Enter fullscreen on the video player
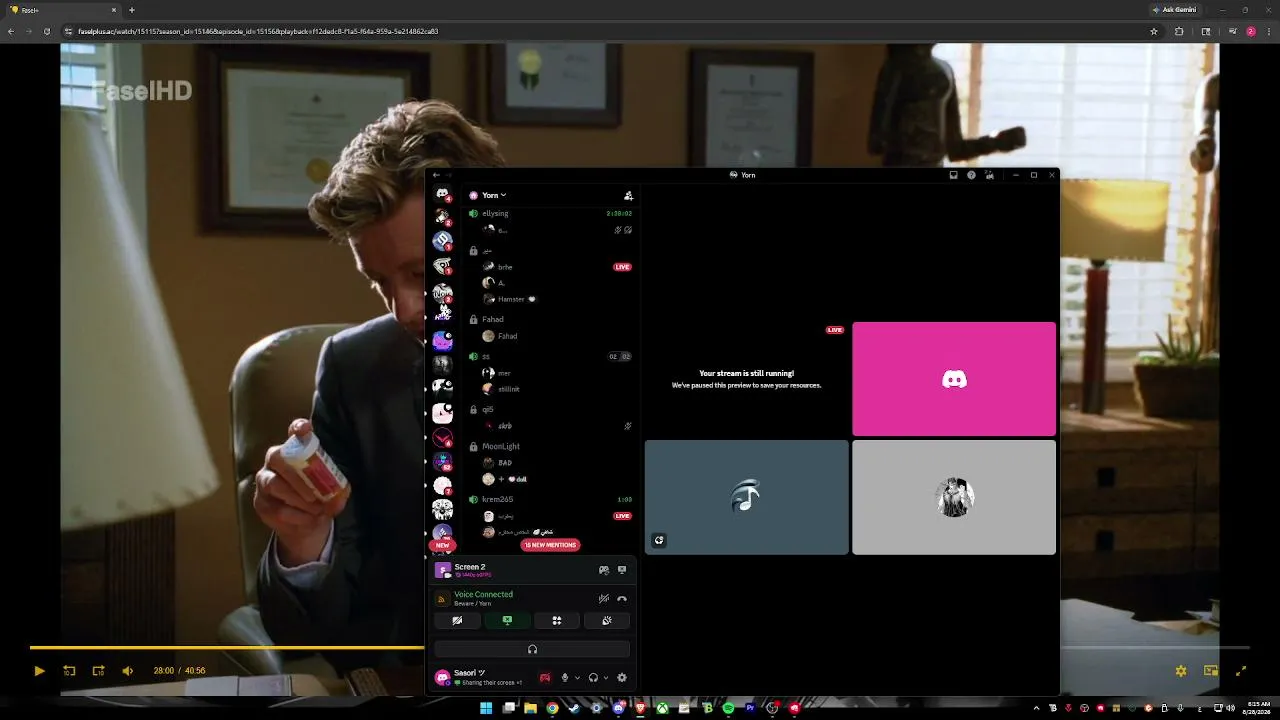 (x=1241, y=671)
